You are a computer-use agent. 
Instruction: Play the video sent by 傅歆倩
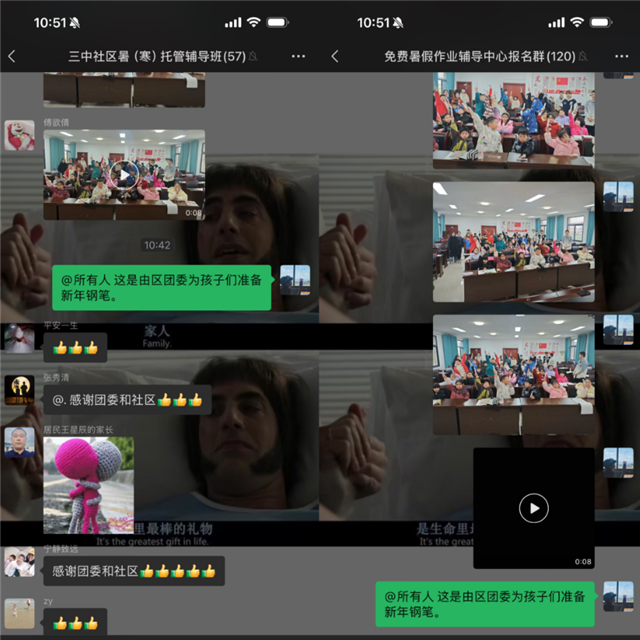124,175
